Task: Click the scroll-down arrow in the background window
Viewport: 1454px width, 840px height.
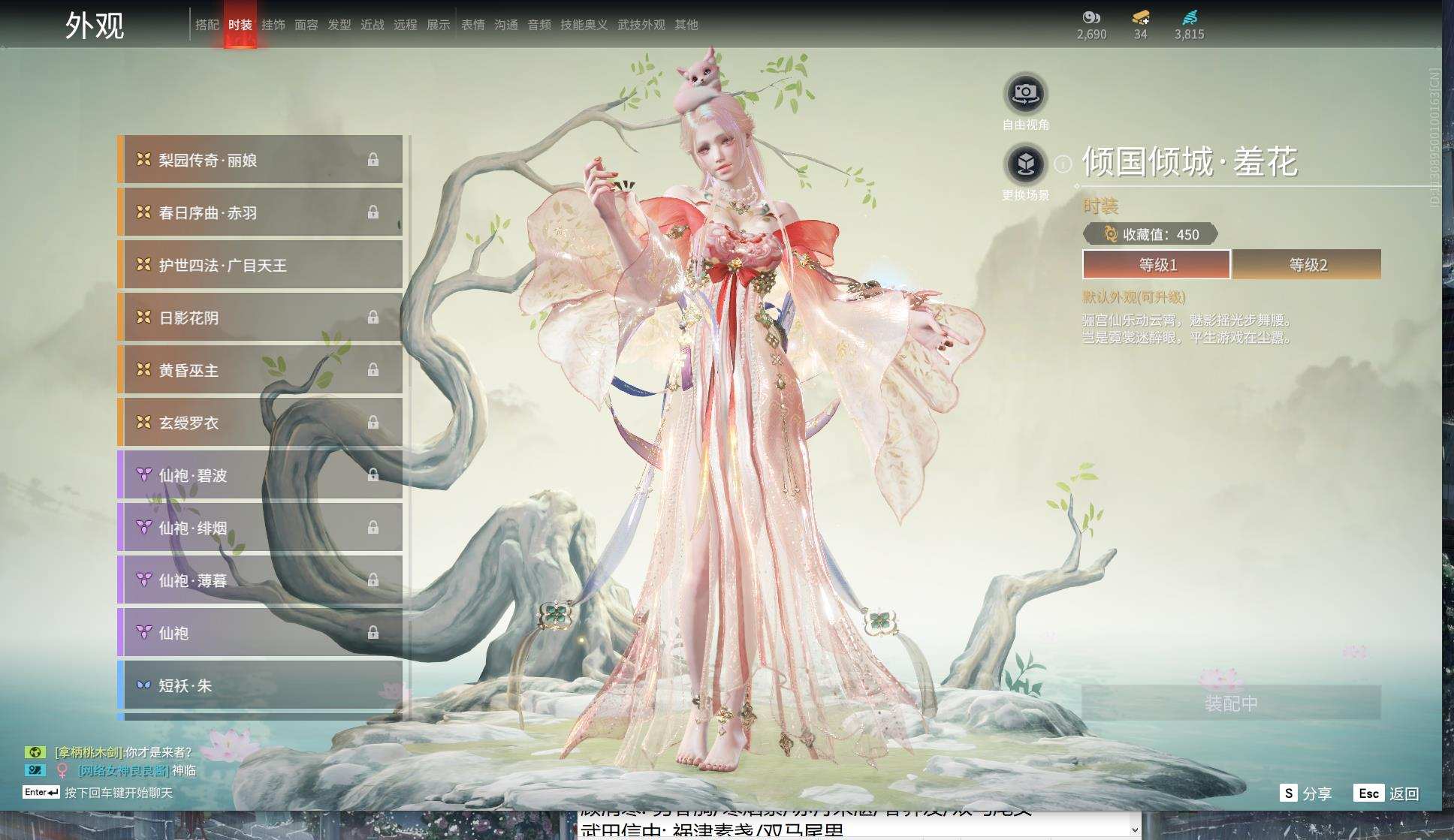Action: [1134, 829]
